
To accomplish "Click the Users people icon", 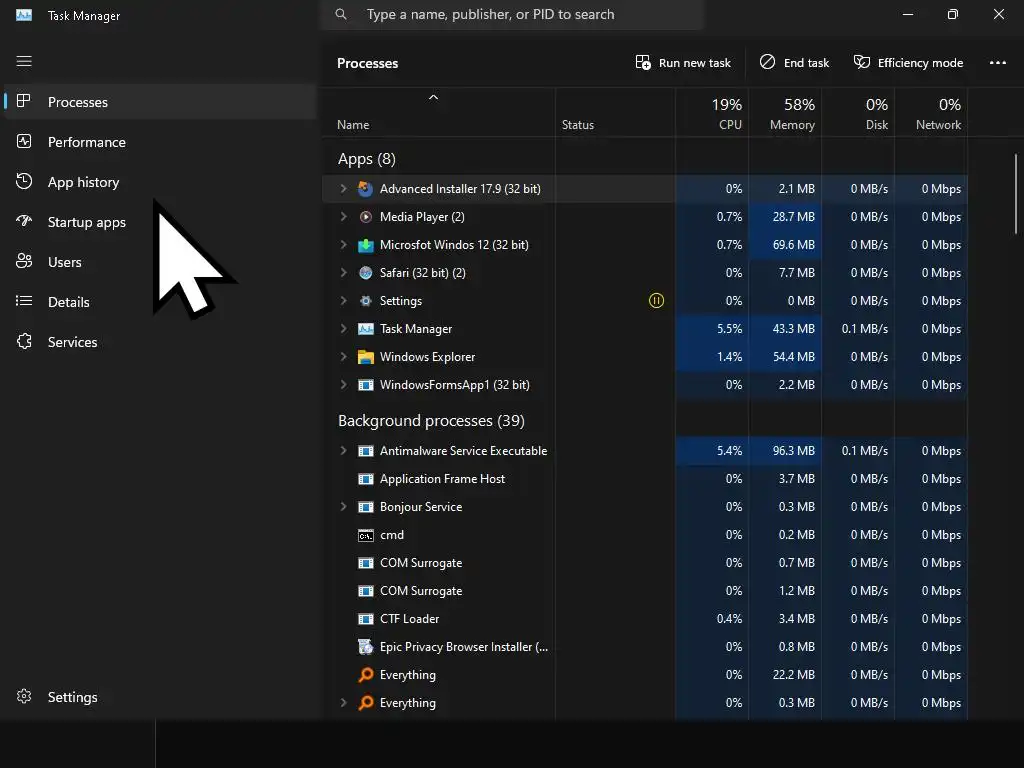I will [24, 261].
